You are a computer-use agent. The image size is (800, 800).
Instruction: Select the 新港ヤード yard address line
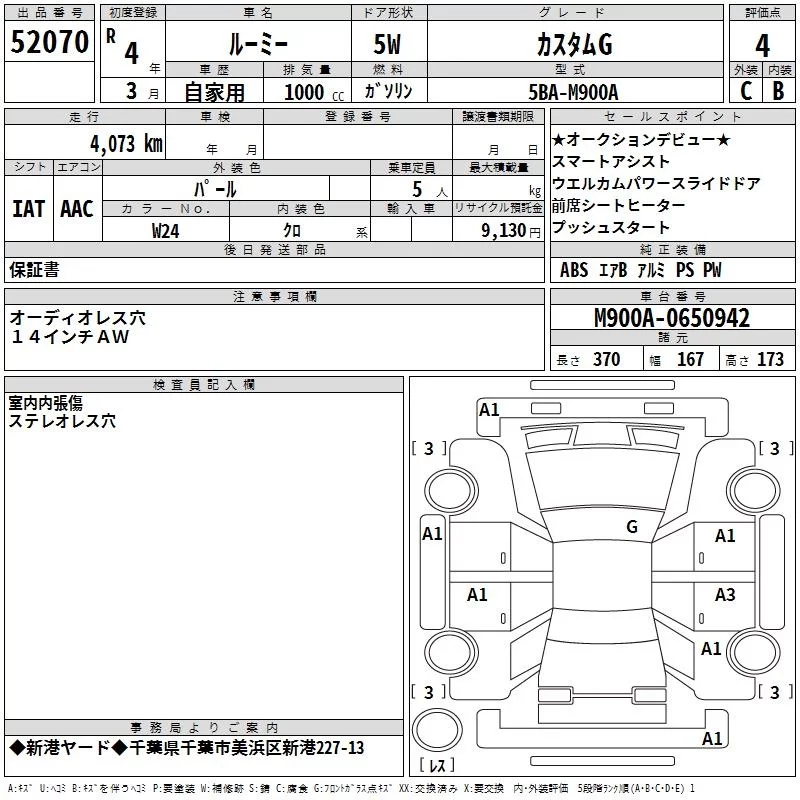187,748
